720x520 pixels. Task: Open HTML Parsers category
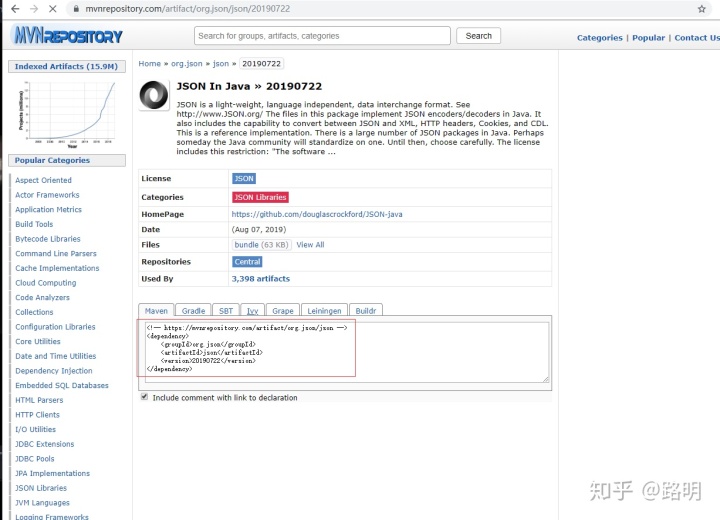39,401
